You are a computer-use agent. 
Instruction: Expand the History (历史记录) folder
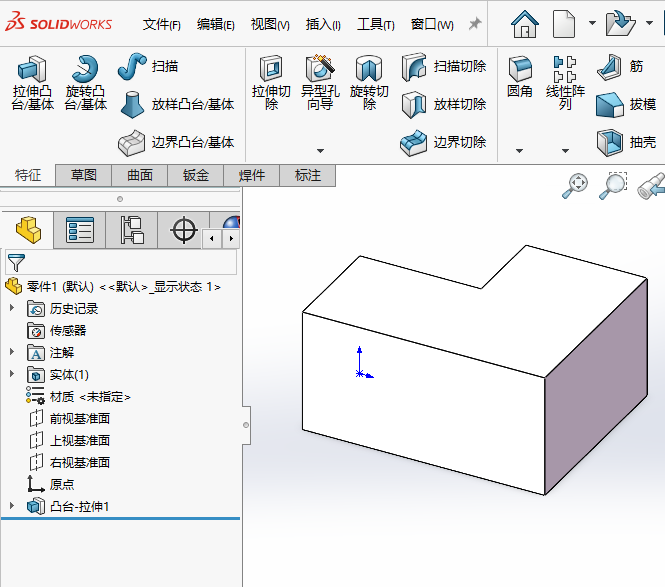[12, 307]
